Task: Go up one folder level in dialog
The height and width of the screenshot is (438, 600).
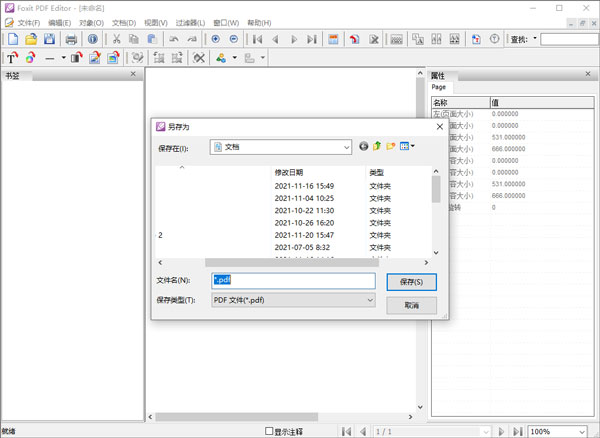Action: point(377,146)
